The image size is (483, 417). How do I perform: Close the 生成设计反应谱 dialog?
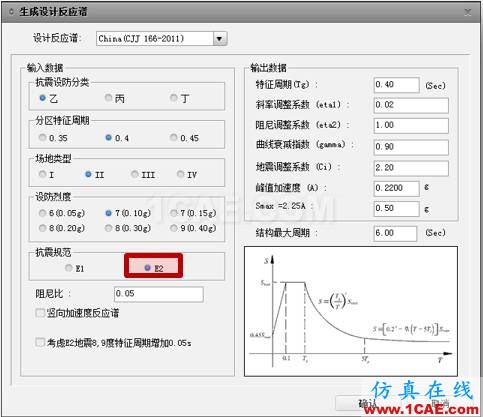coord(468,12)
